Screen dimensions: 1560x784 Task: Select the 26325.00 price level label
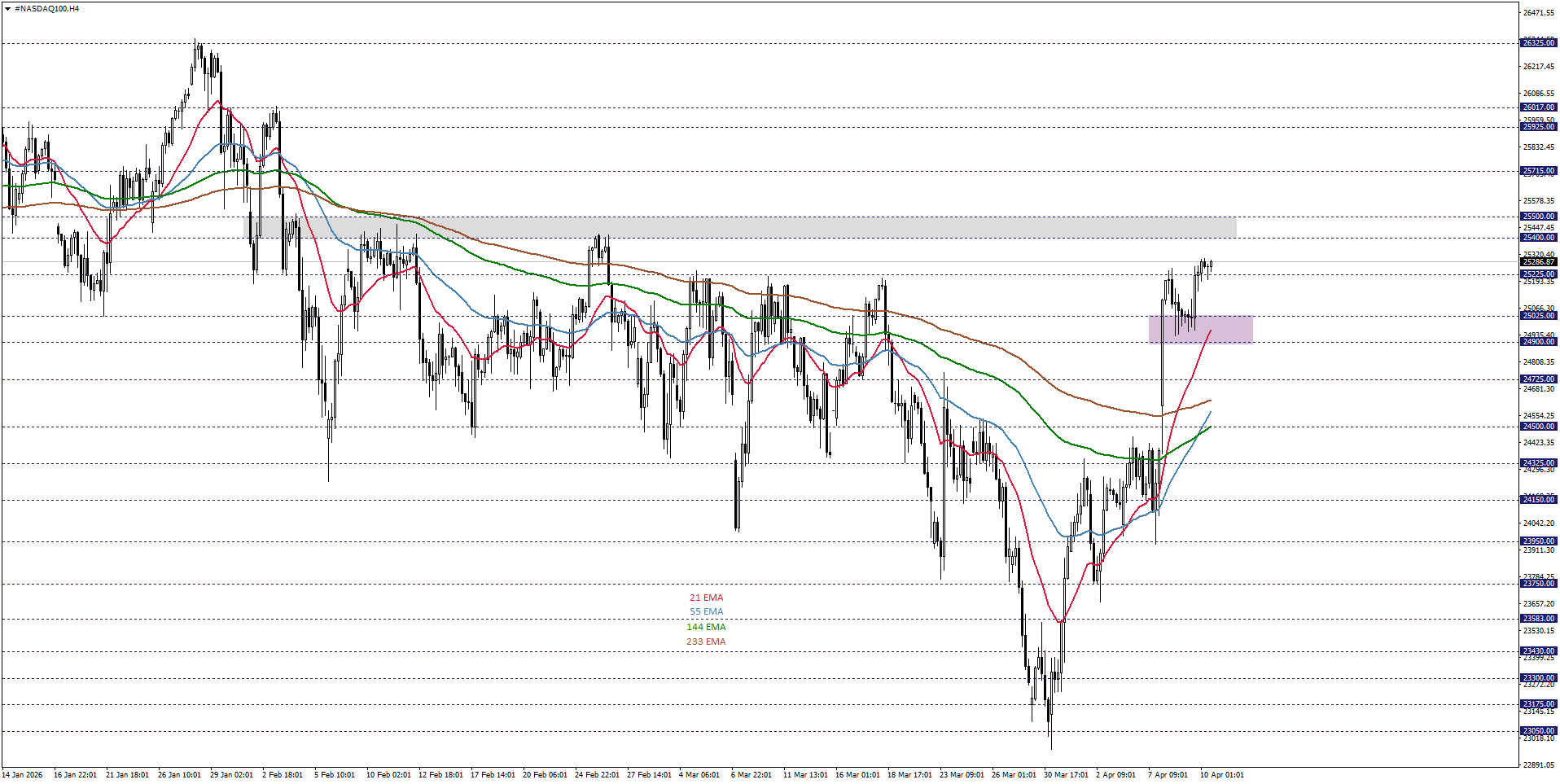coord(1540,44)
